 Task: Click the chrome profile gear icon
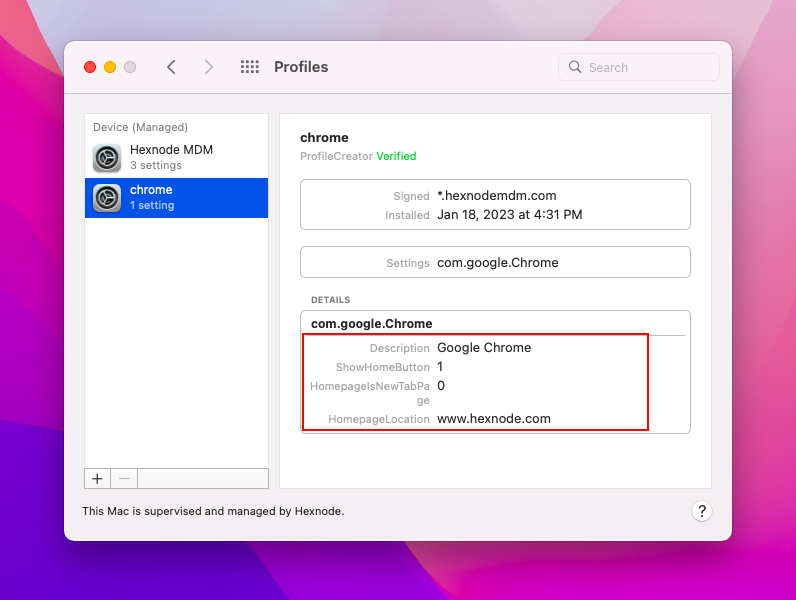pos(107,198)
